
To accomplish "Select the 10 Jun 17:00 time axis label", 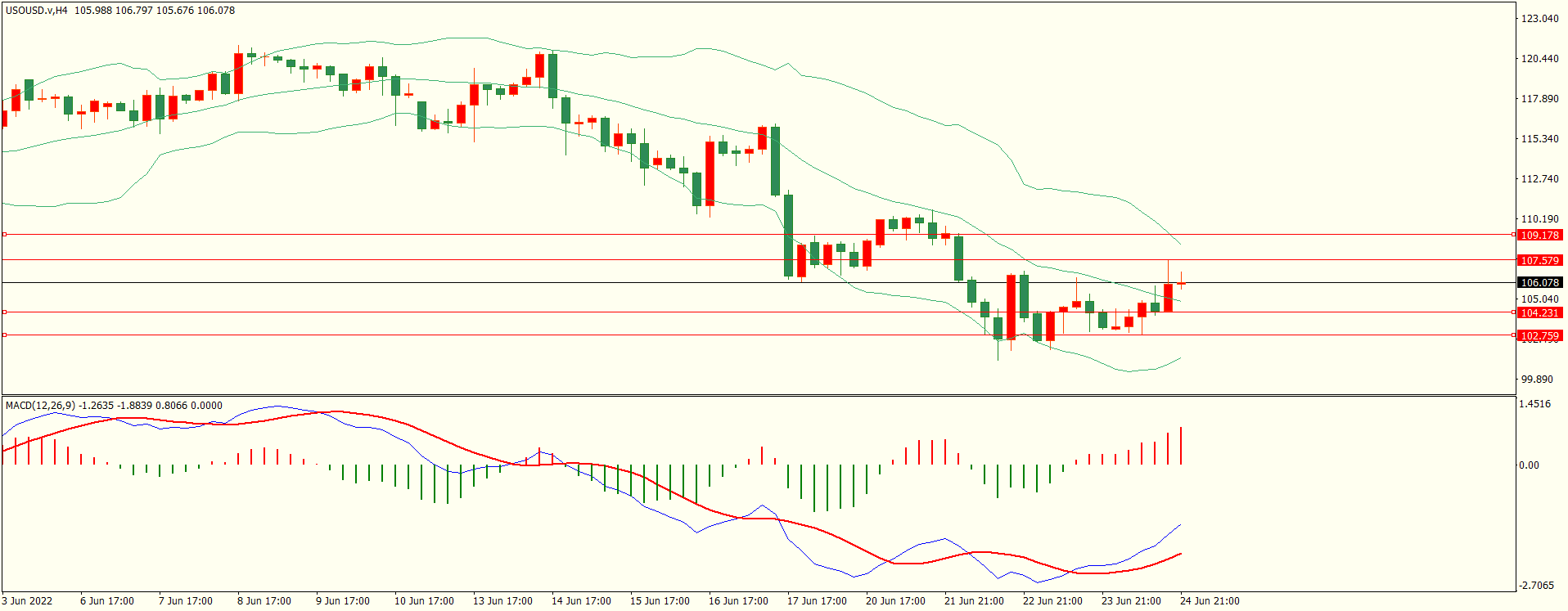I will (424, 601).
